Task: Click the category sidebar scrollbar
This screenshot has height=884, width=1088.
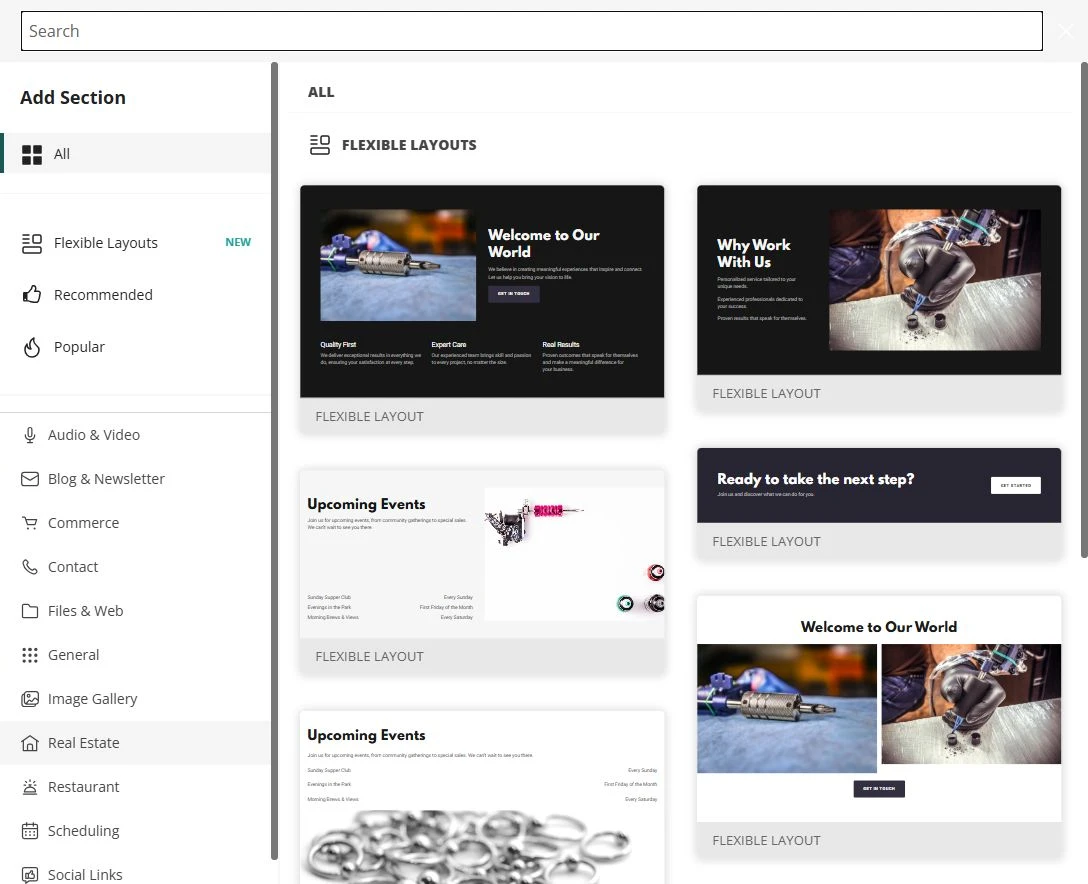Action: [x=275, y=461]
